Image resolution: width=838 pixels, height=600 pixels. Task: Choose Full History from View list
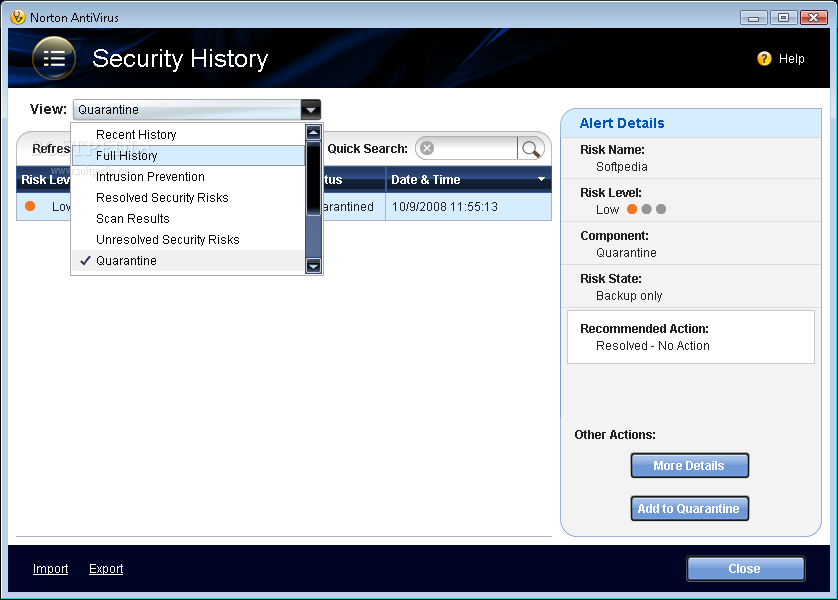click(x=188, y=155)
